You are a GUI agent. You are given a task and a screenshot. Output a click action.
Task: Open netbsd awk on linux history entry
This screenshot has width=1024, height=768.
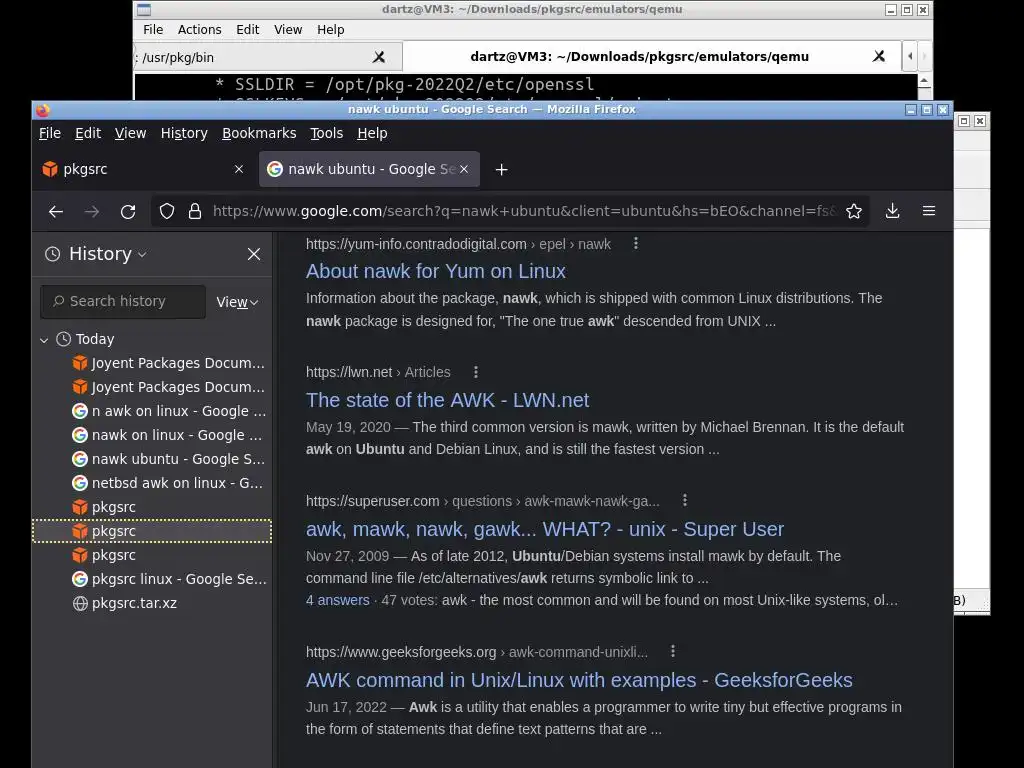click(x=168, y=483)
